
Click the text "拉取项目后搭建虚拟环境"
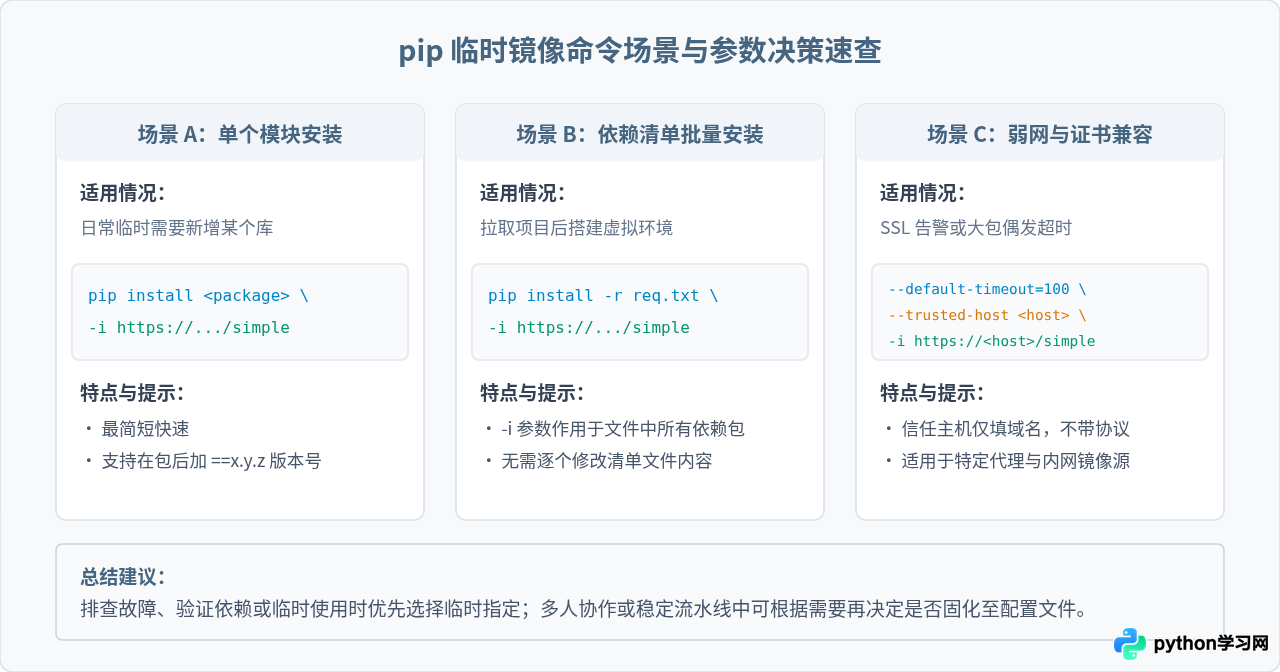[x=577, y=228]
